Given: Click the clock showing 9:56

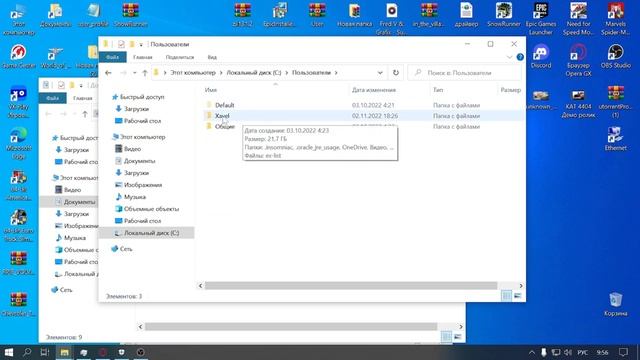Looking at the screenshot, I should [602, 352].
